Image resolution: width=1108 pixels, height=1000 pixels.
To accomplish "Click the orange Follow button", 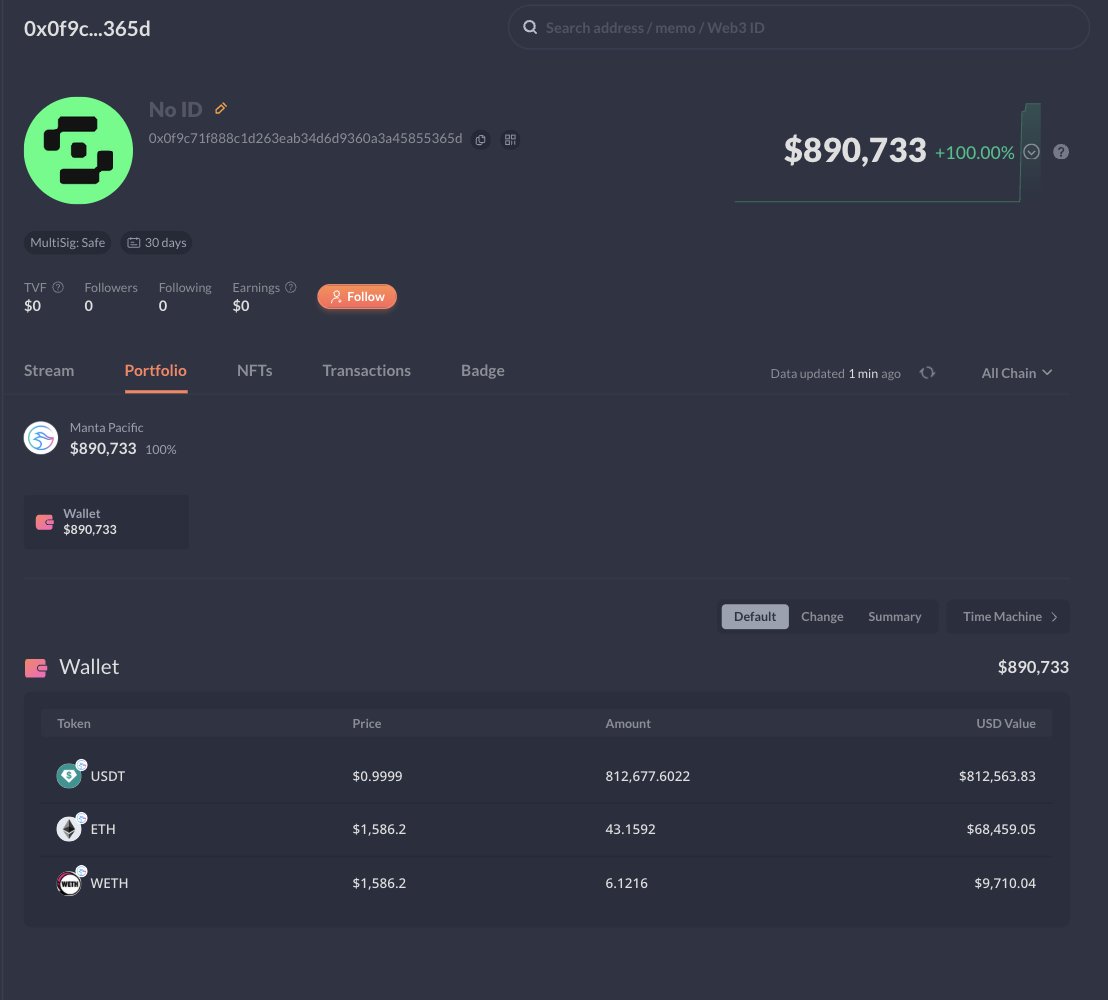I will point(357,297).
